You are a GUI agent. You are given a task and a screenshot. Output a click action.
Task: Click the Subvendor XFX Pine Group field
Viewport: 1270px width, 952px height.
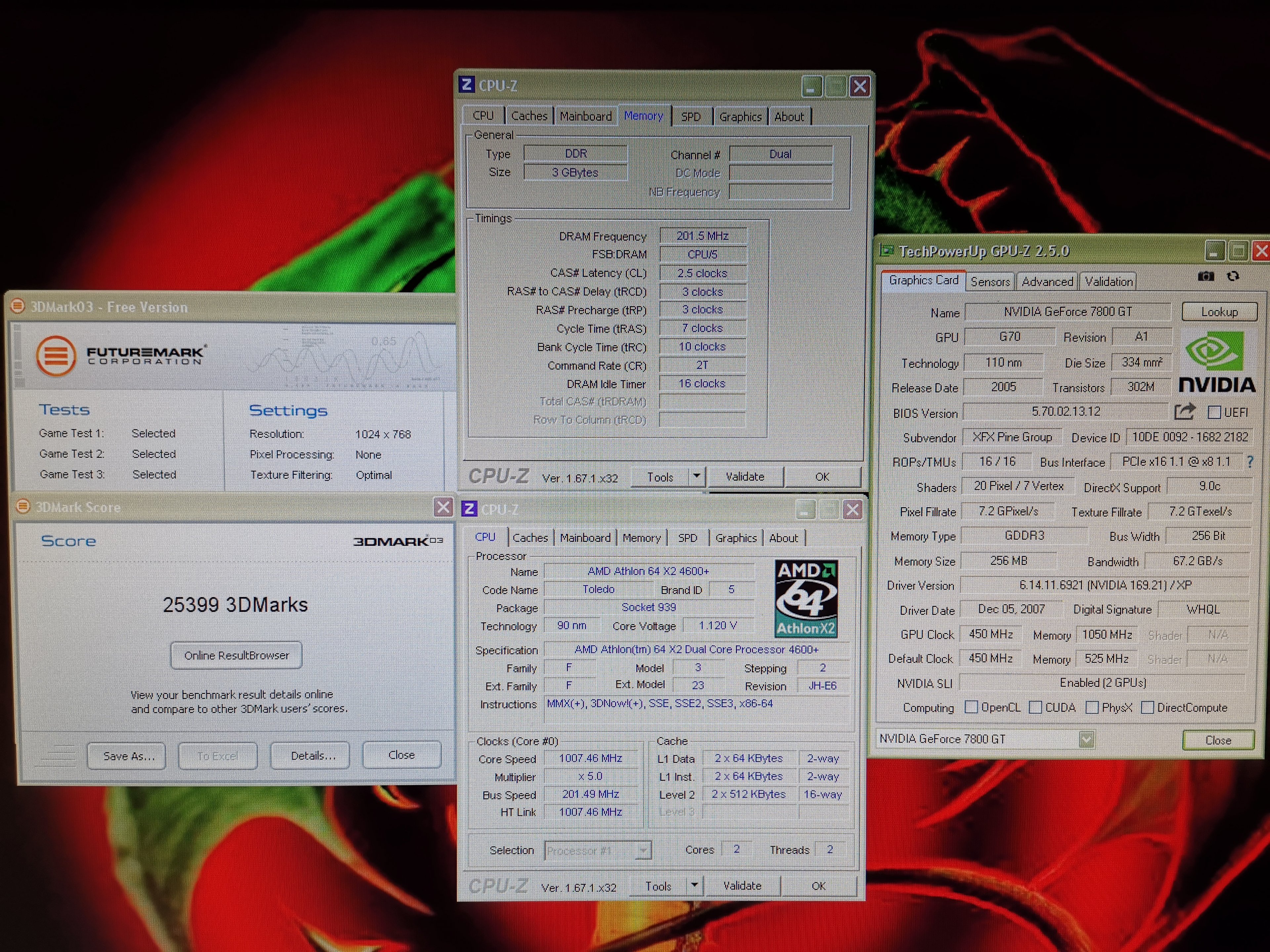point(1012,437)
